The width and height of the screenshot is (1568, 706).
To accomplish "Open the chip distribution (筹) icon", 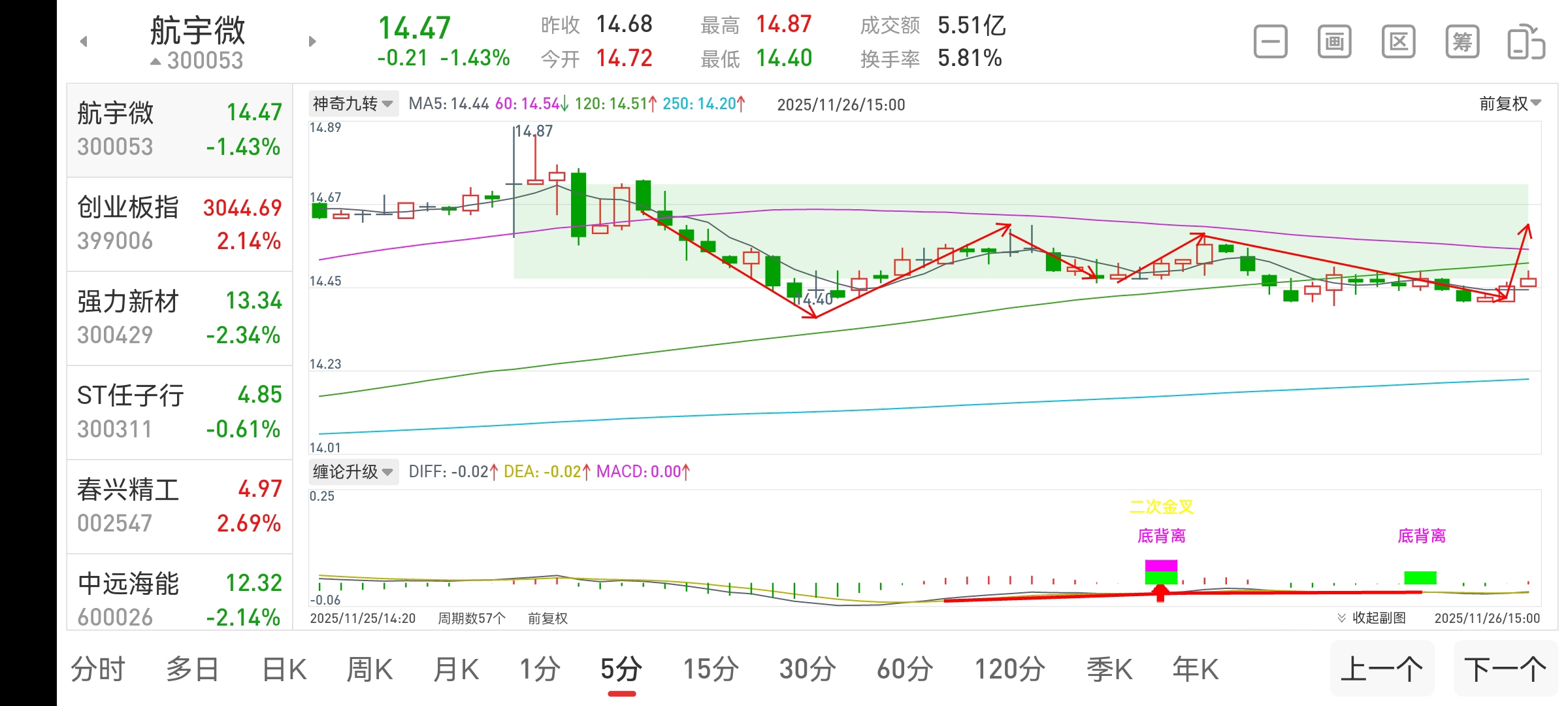I will (x=1462, y=41).
